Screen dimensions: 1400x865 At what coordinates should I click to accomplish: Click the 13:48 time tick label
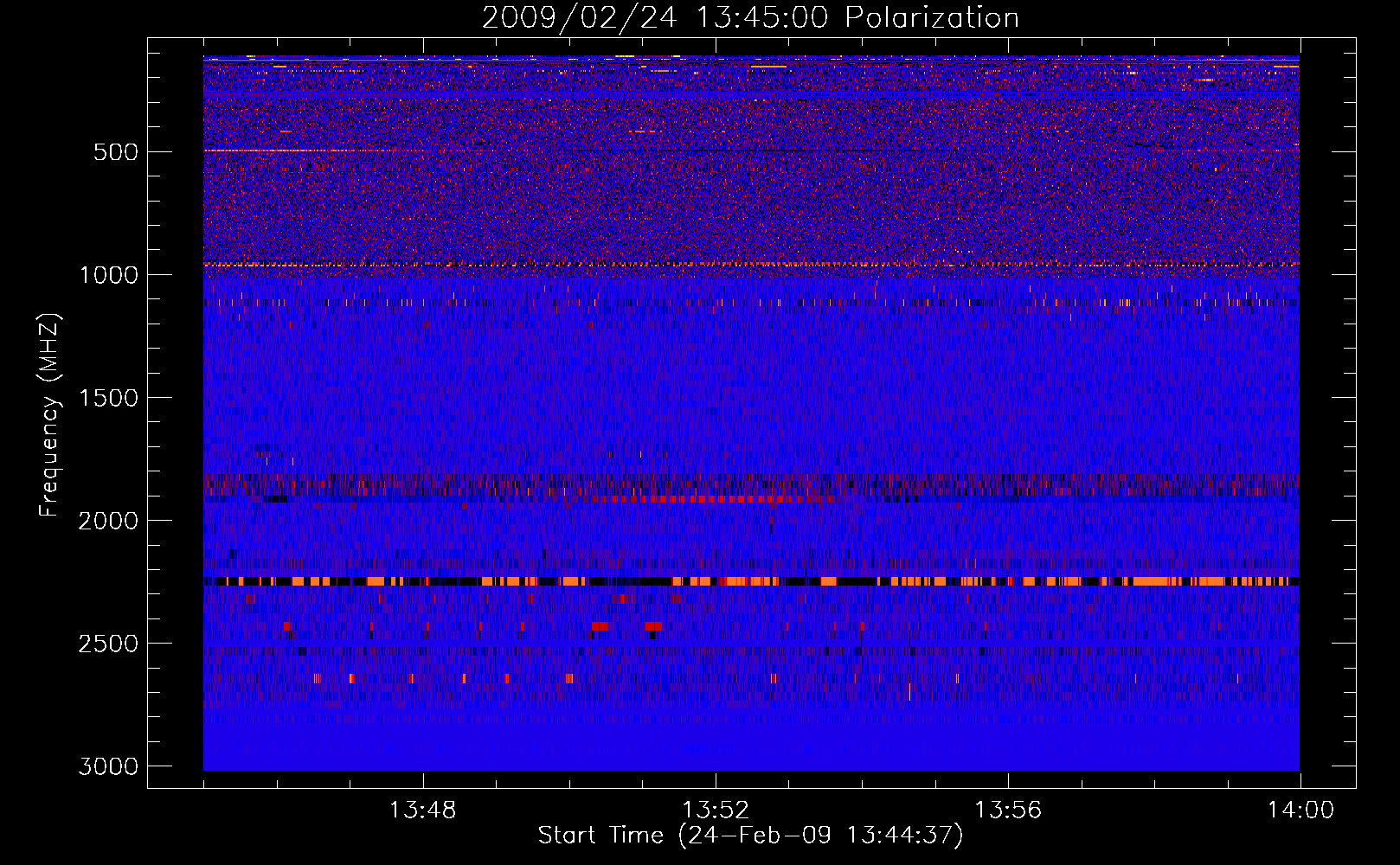coord(422,811)
